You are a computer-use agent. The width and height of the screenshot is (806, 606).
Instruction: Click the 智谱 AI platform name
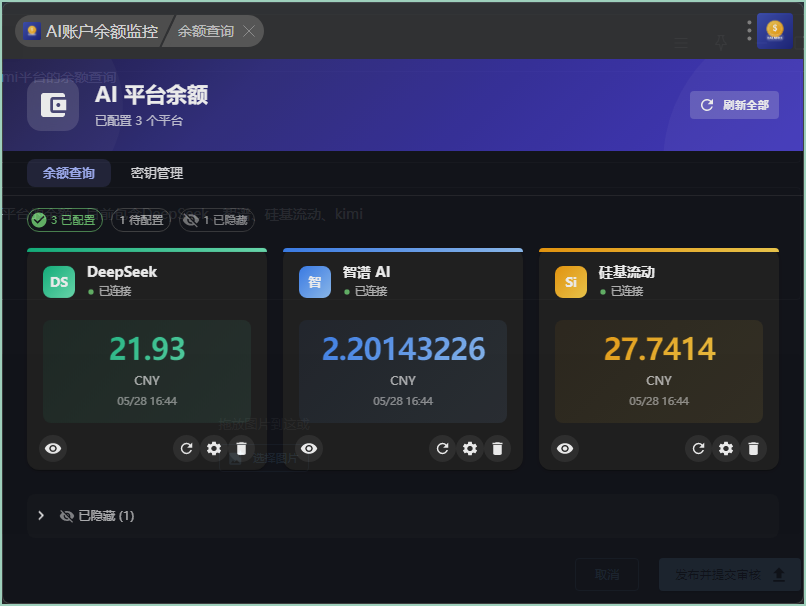[366, 272]
